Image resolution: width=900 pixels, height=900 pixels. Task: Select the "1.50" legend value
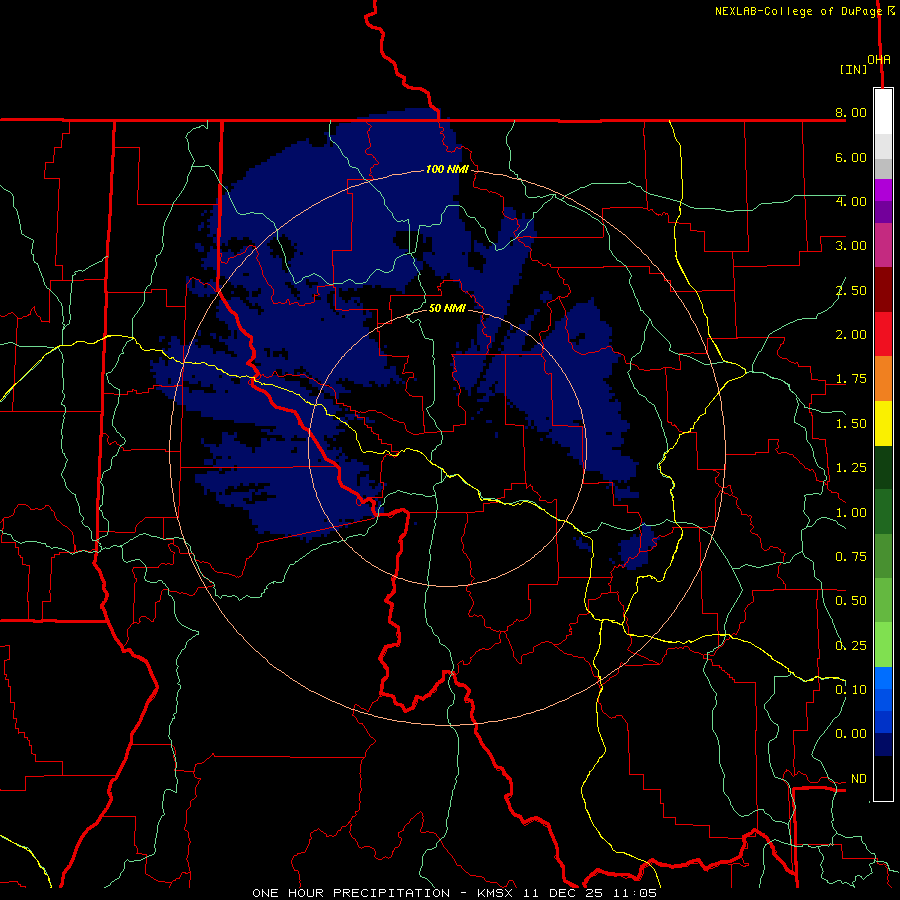[x=851, y=424]
